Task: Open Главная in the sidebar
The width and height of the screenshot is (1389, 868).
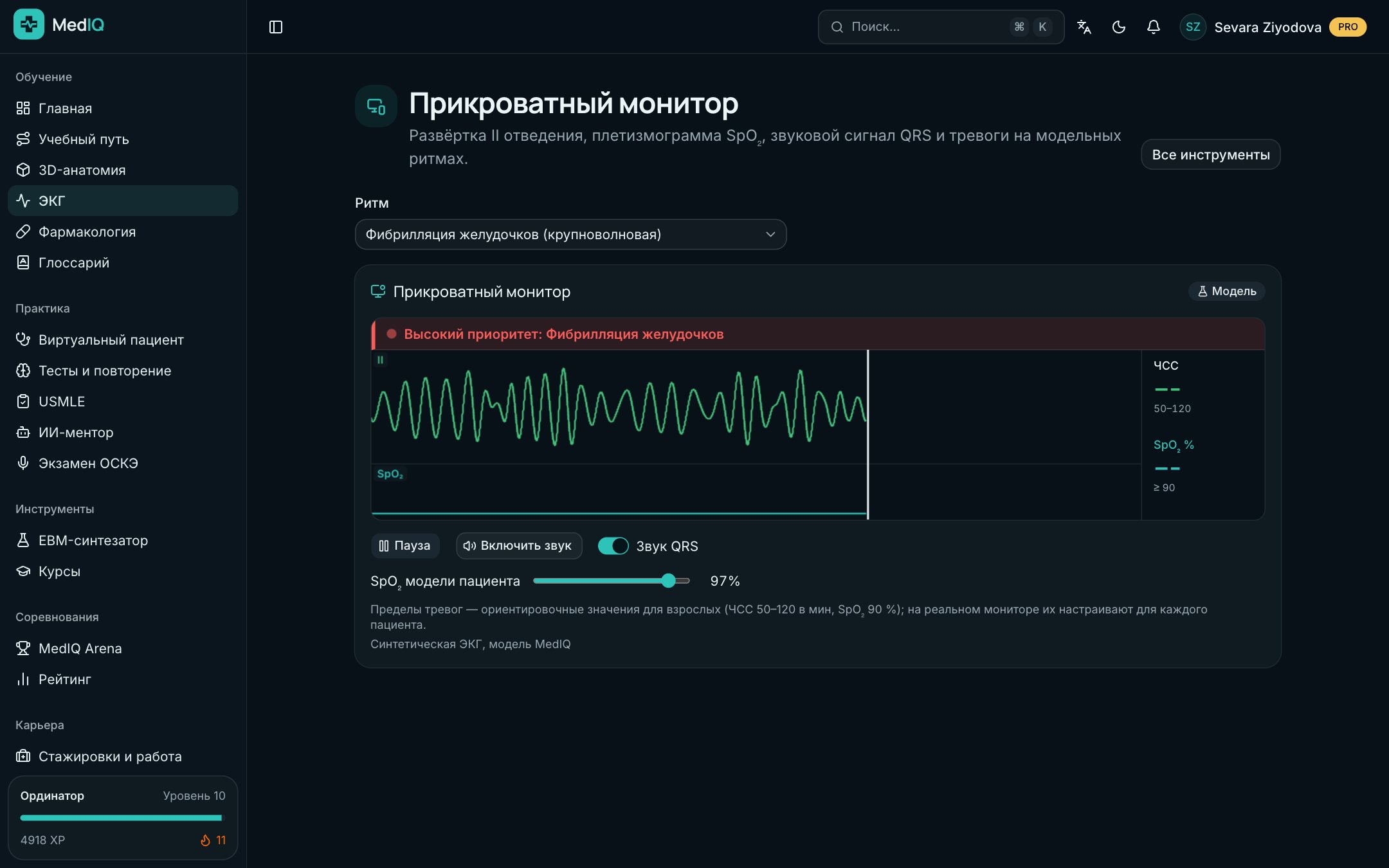Action: click(123, 108)
